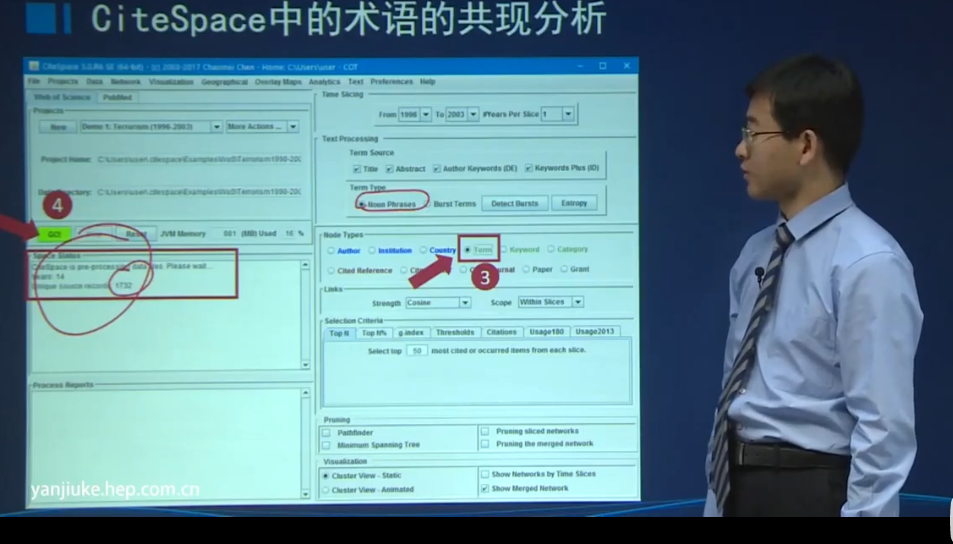Viewport: 953px width, 544px height.
Task: Select the Grant node type
Action: click(564, 269)
